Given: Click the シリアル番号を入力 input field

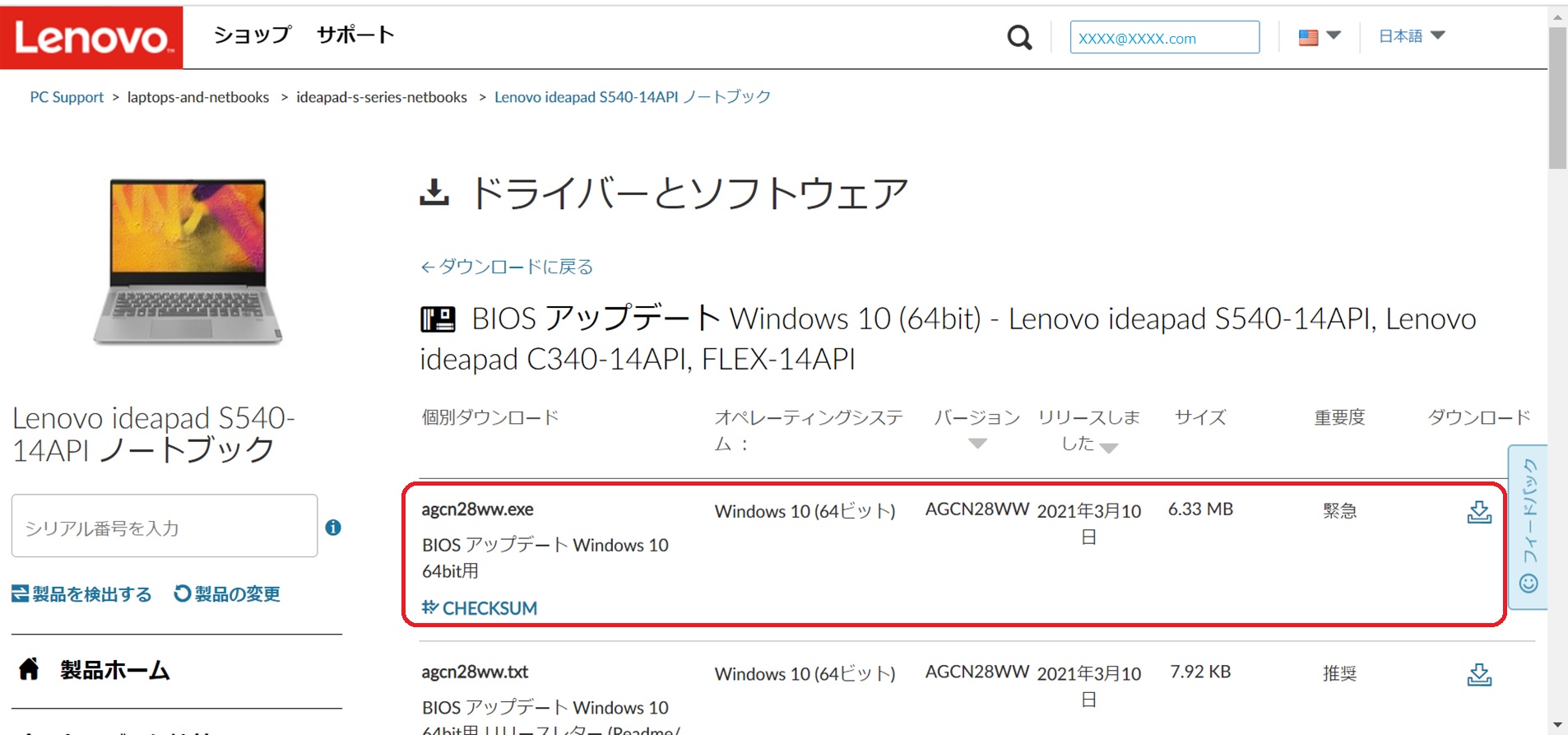Looking at the screenshot, I should tap(165, 526).
